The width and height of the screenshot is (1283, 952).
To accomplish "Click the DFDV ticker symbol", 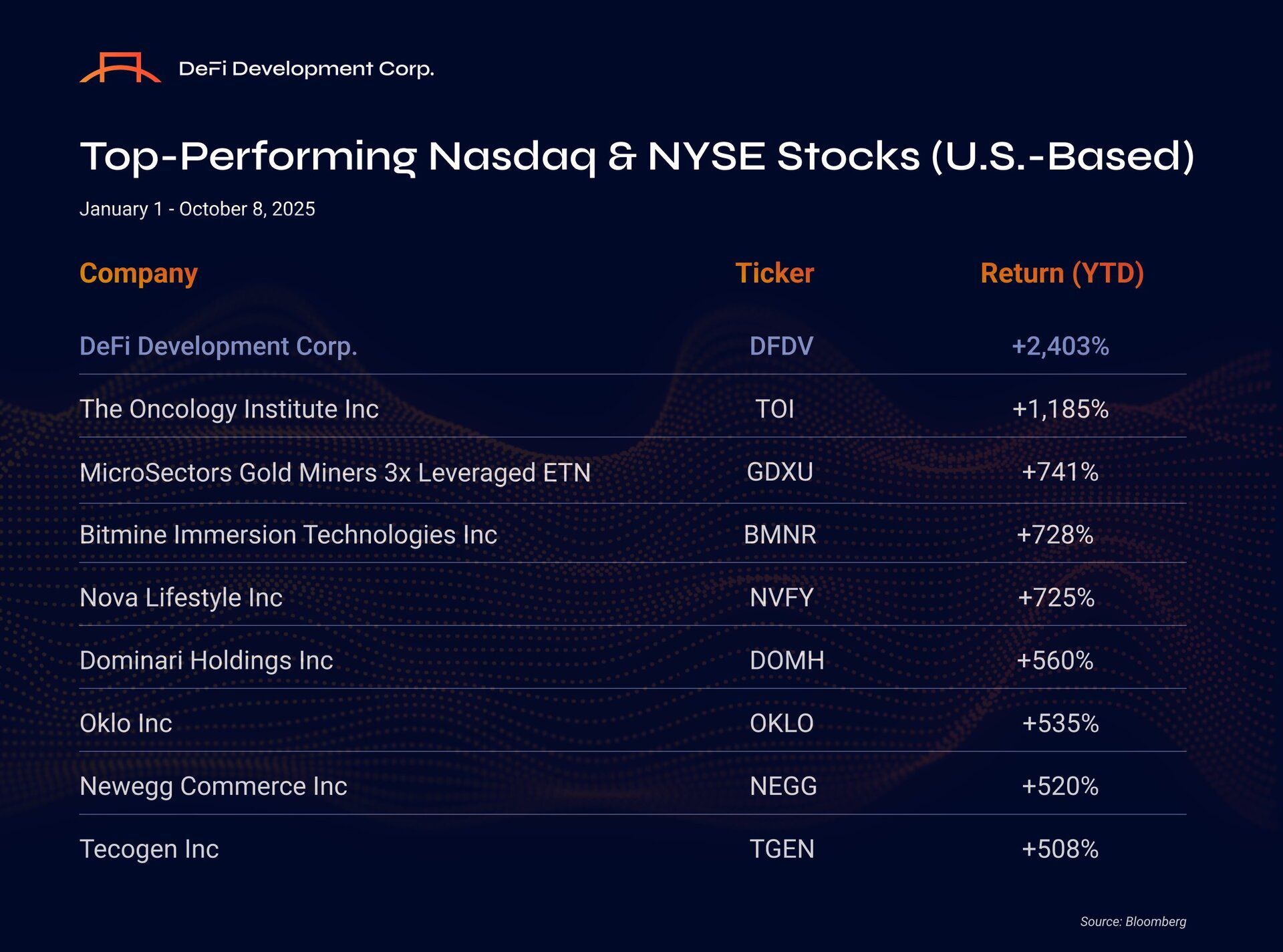I will [780, 346].
